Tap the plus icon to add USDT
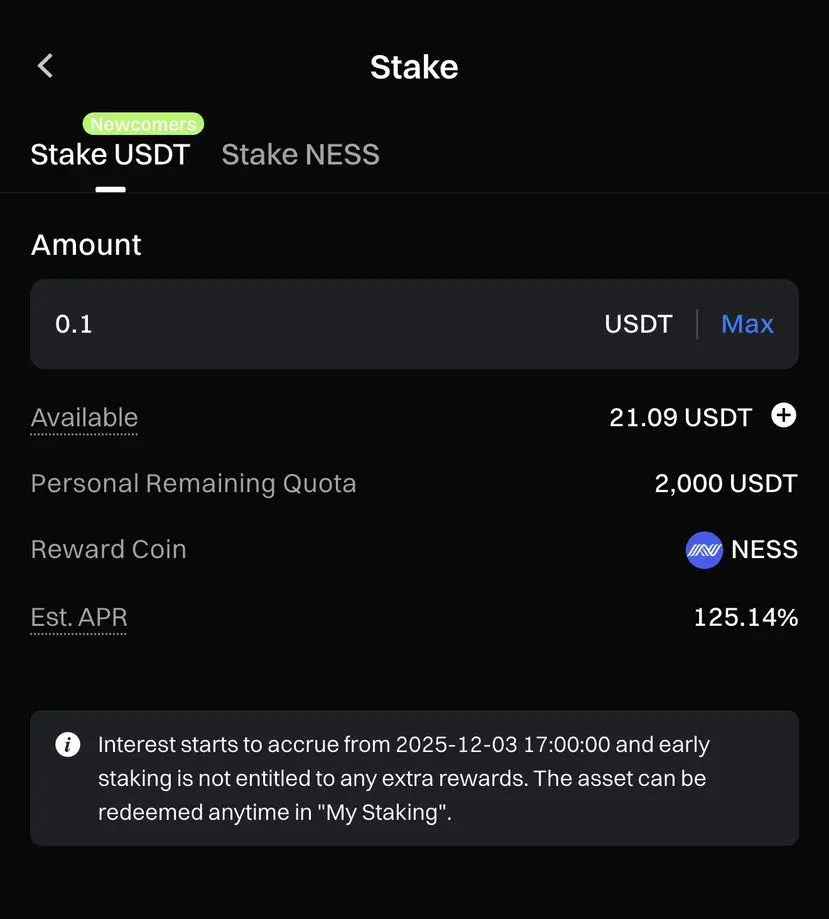This screenshot has width=829, height=919. tap(783, 416)
